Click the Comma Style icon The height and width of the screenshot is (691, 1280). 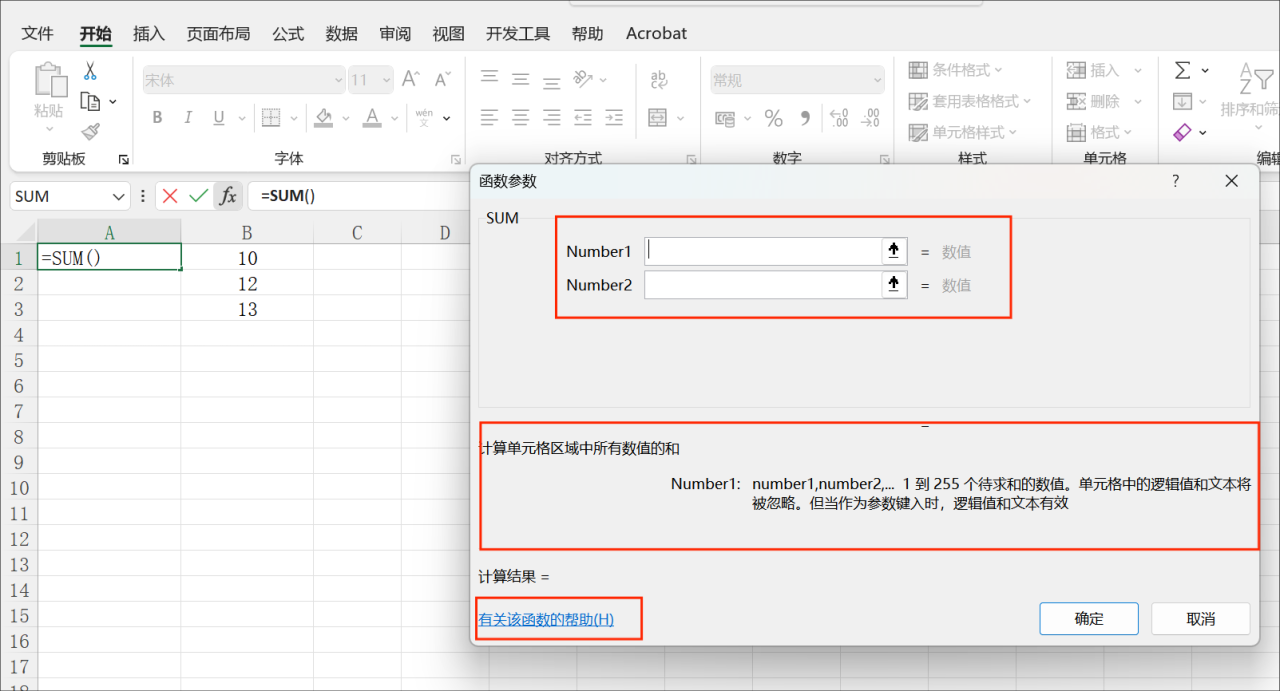805,118
